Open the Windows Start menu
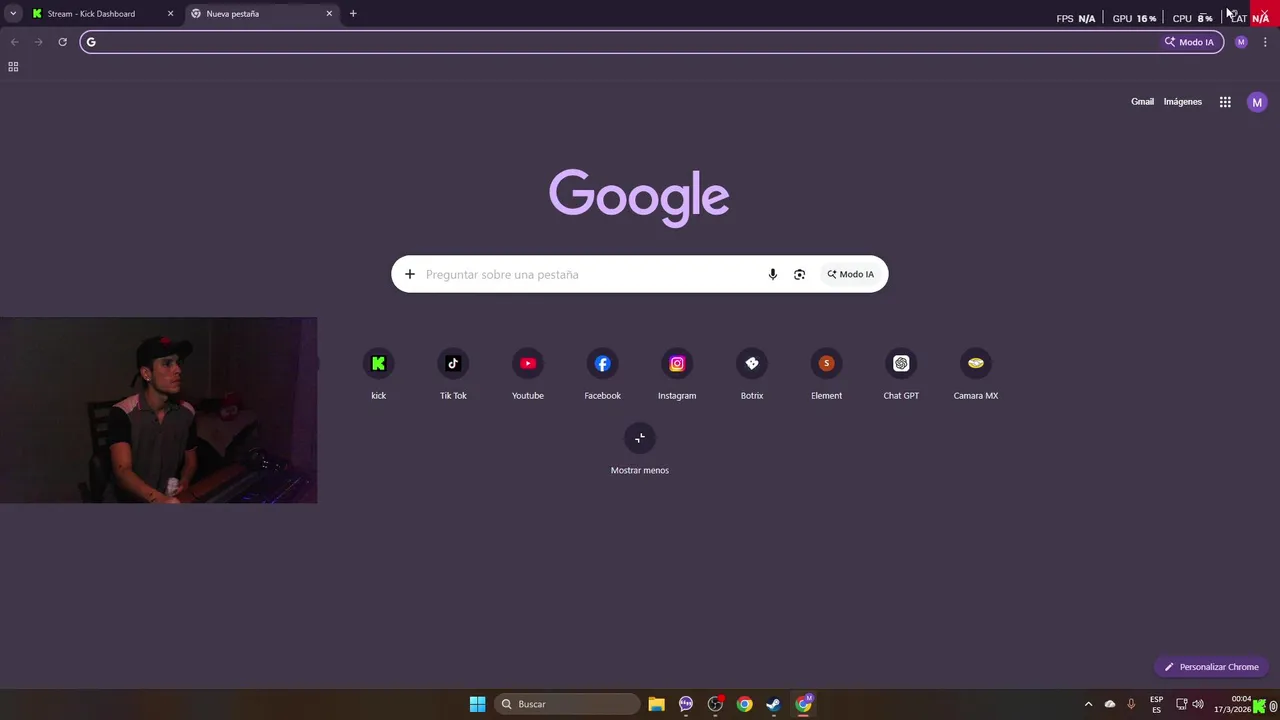 click(x=478, y=704)
